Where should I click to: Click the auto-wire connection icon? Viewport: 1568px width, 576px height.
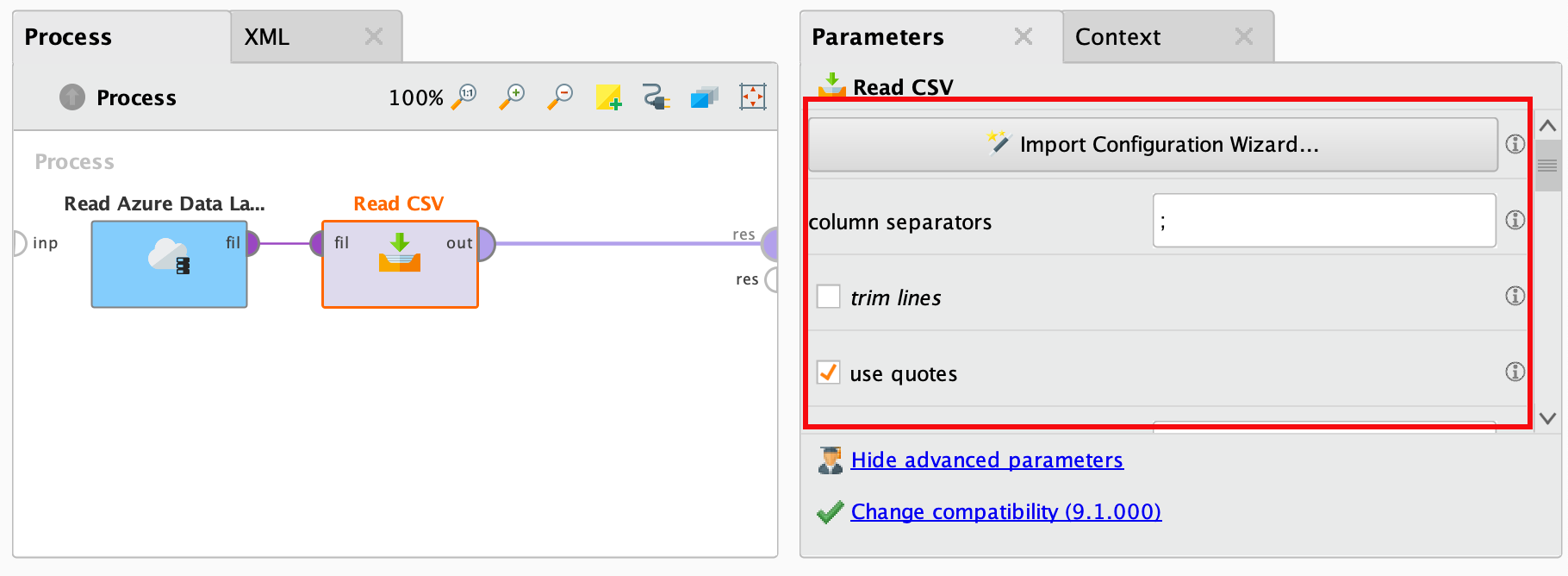point(656,97)
